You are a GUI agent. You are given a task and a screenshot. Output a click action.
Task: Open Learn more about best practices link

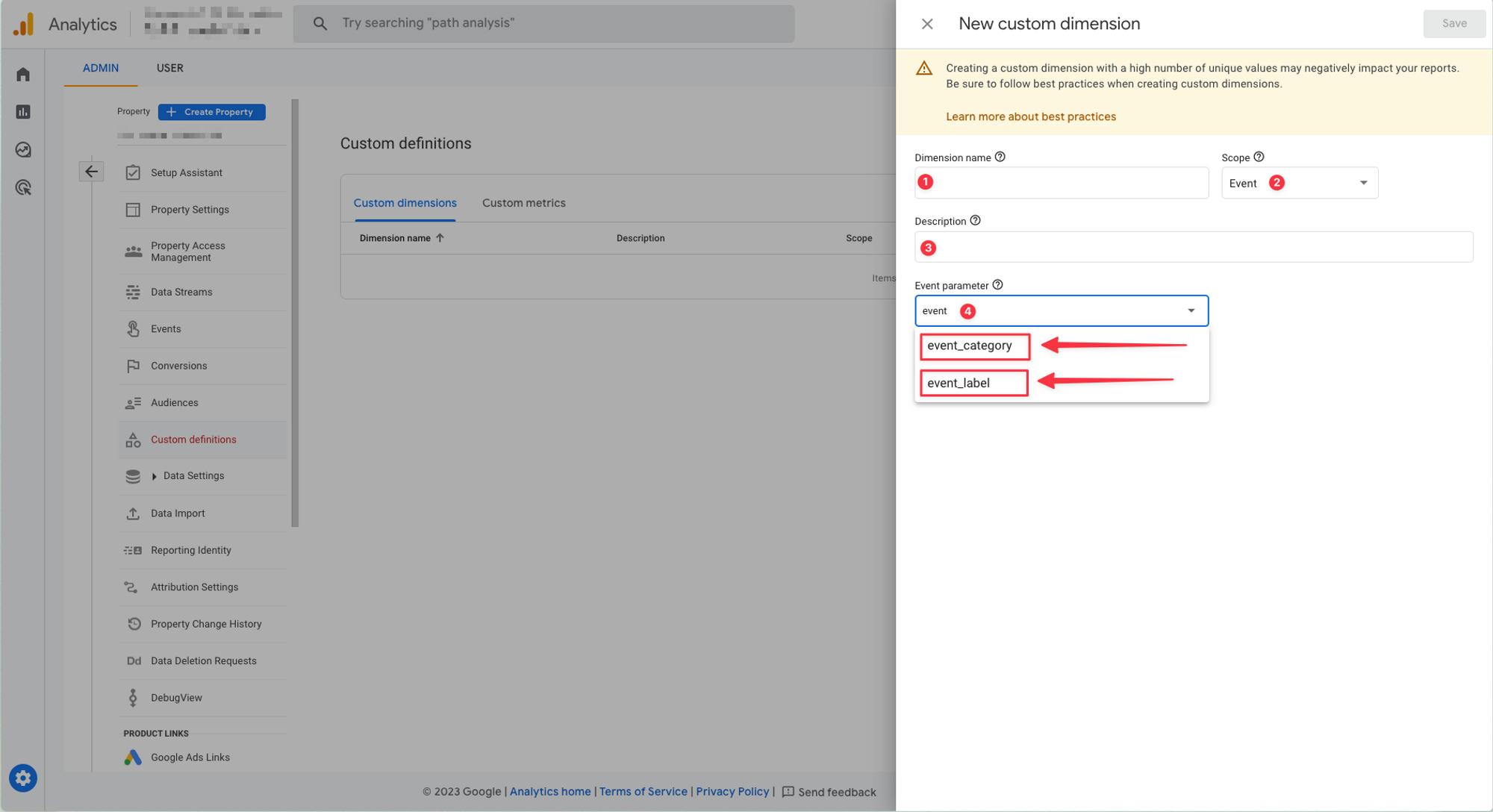(1030, 116)
